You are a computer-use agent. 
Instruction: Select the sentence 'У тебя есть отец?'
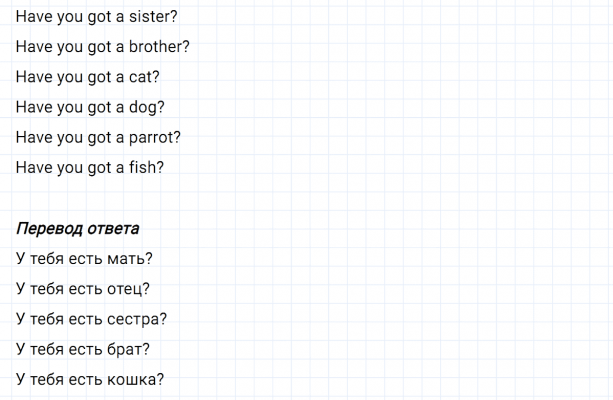83,289
